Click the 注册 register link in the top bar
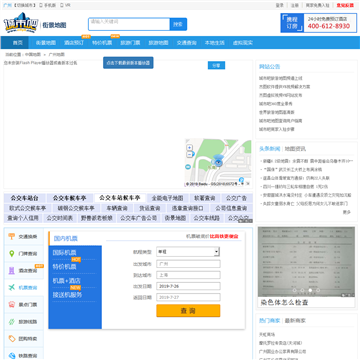The image size is (360, 360). tap(295, 5)
